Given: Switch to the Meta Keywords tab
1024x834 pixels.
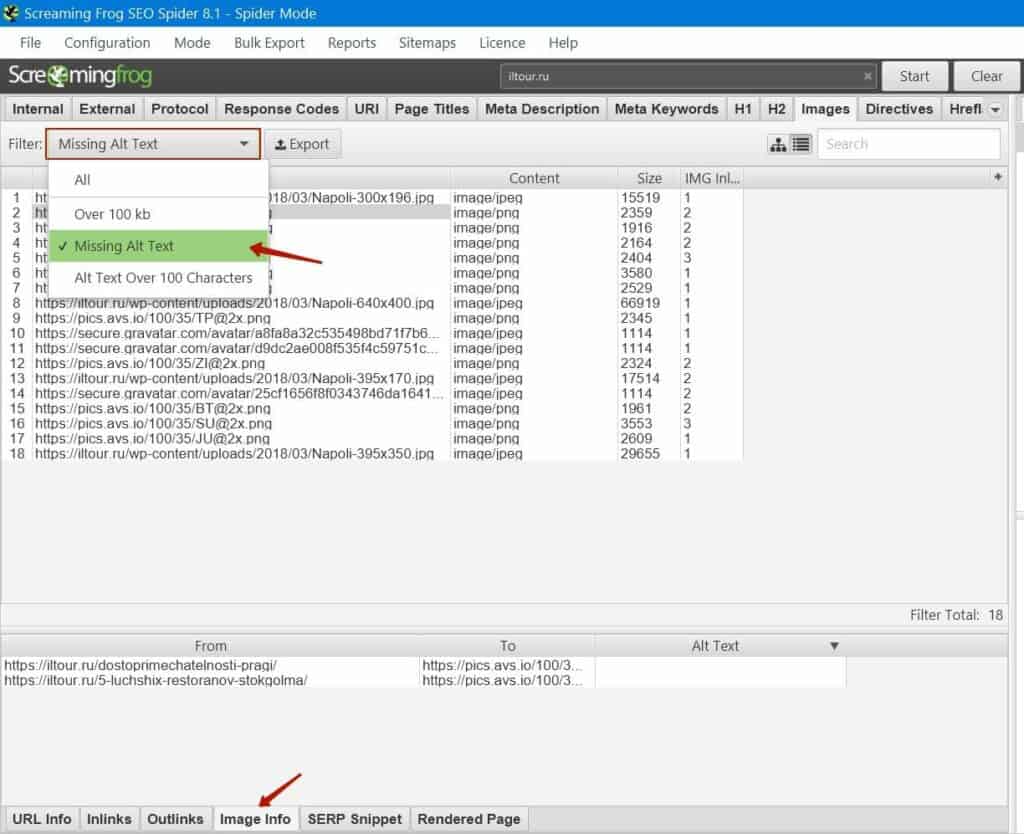Looking at the screenshot, I should coord(666,109).
